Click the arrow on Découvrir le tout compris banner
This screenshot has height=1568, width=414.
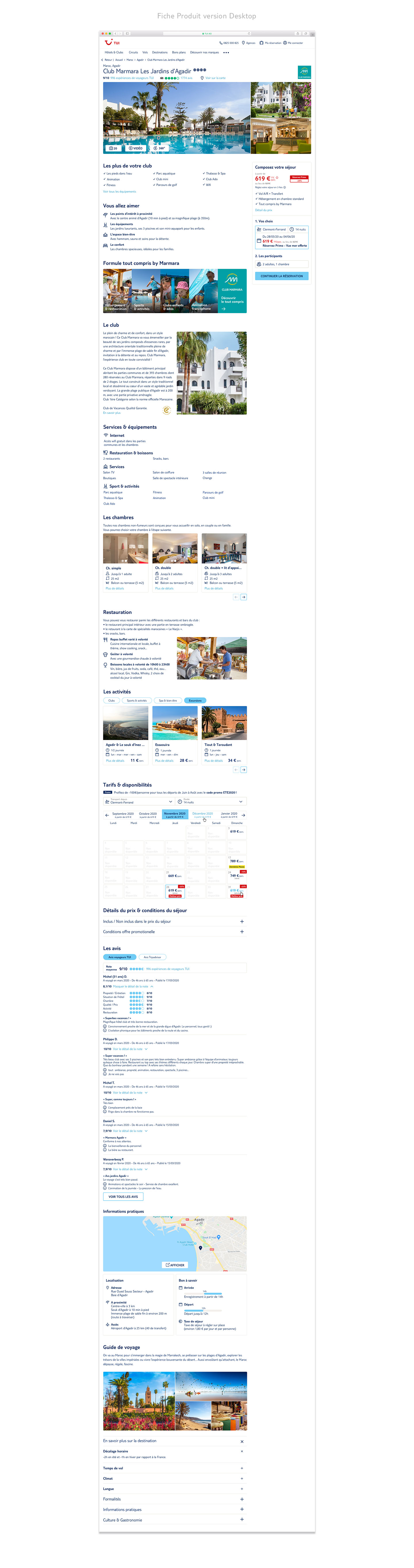223,308
